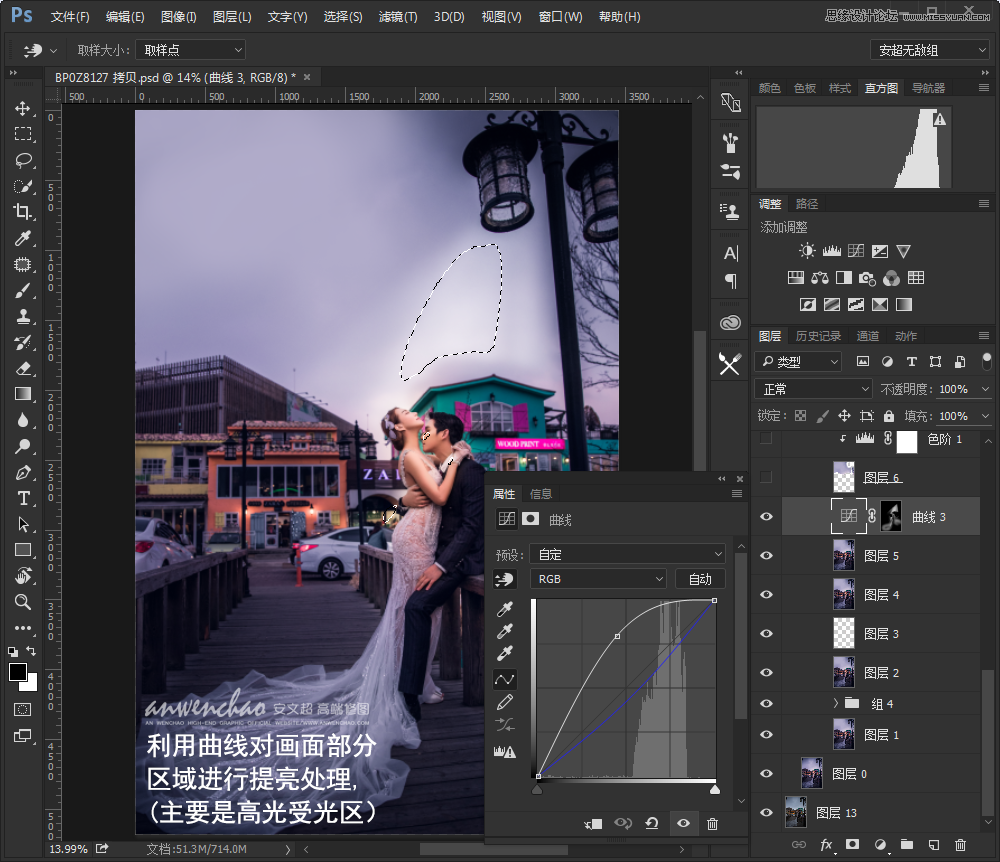The height and width of the screenshot is (862, 1000).
Task: Hide the 图层 5 layer
Action: pyautogui.click(x=766, y=555)
